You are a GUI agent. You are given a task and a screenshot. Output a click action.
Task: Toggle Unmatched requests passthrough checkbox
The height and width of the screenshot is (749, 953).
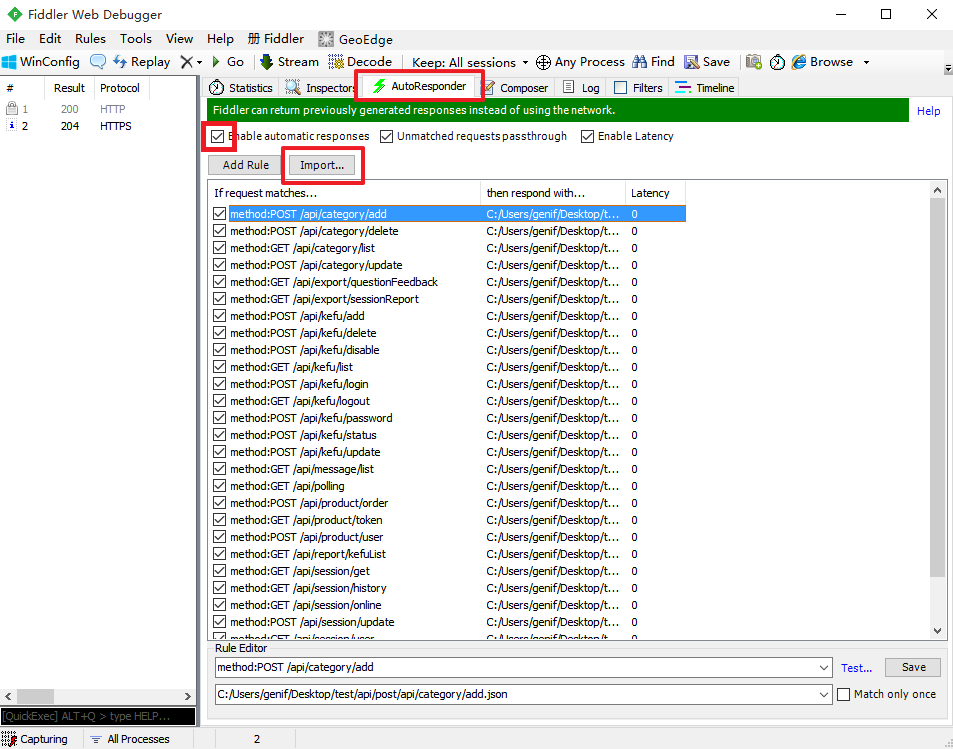387,136
